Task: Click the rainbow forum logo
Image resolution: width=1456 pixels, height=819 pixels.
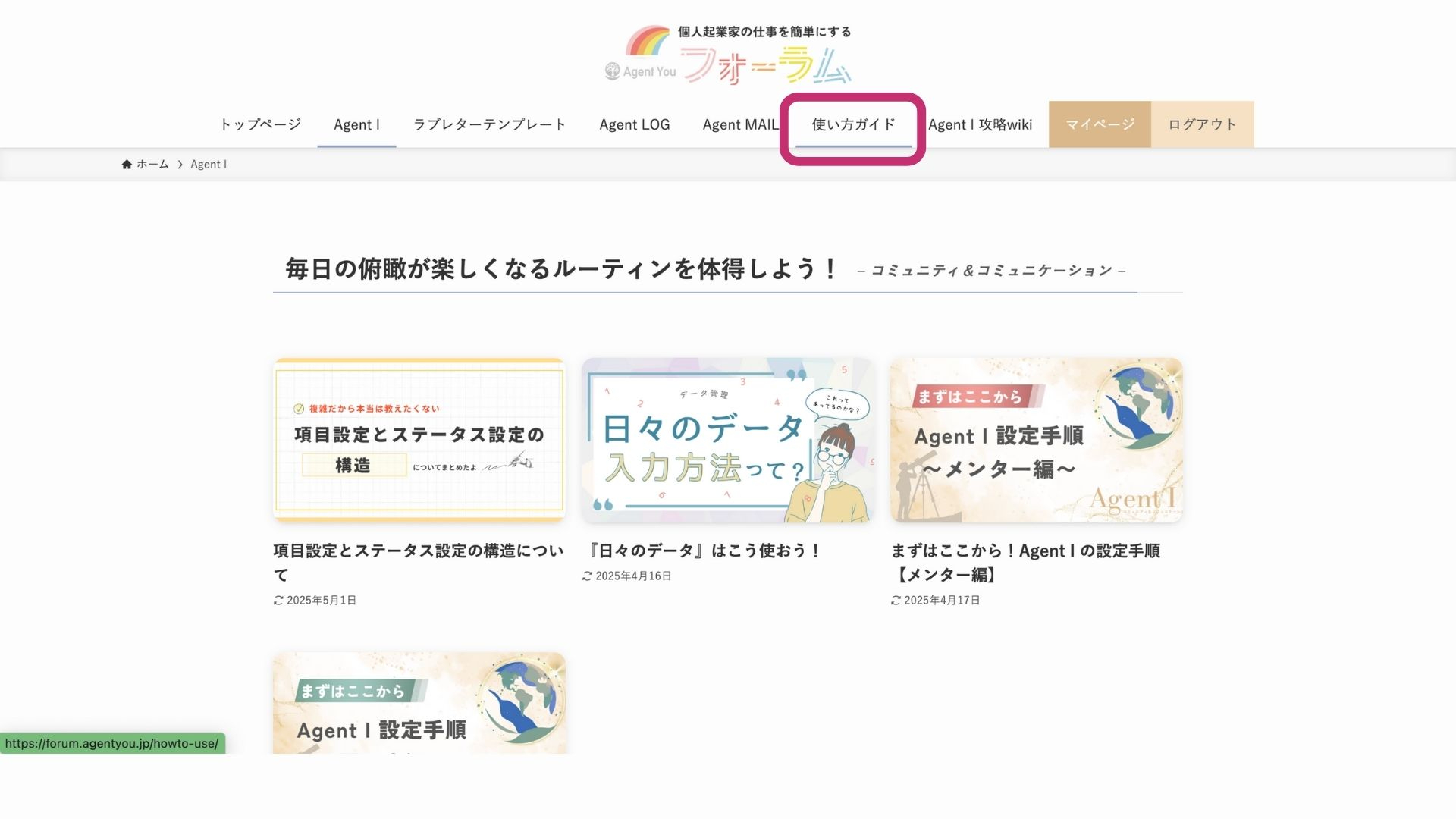Action: (728, 55)
